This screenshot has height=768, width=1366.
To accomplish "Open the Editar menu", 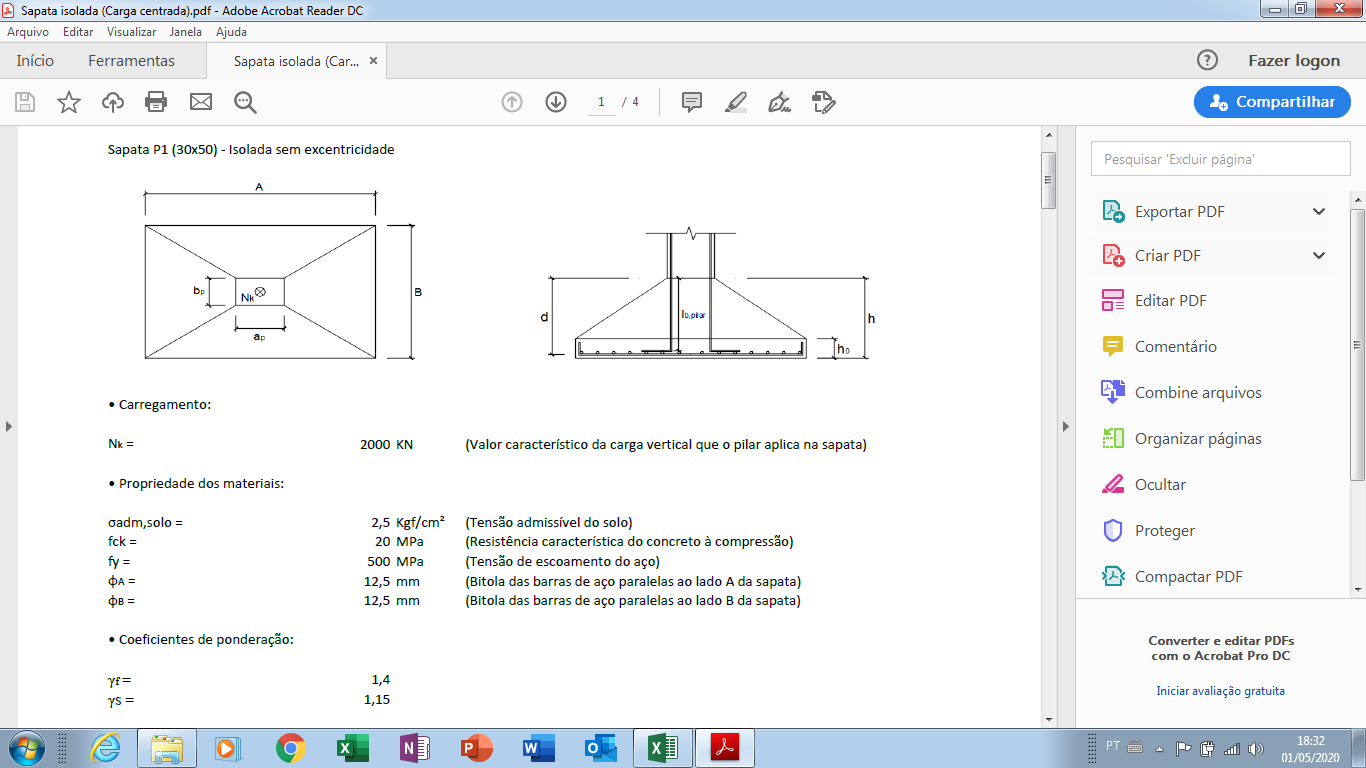I will [x=78, y=32].
